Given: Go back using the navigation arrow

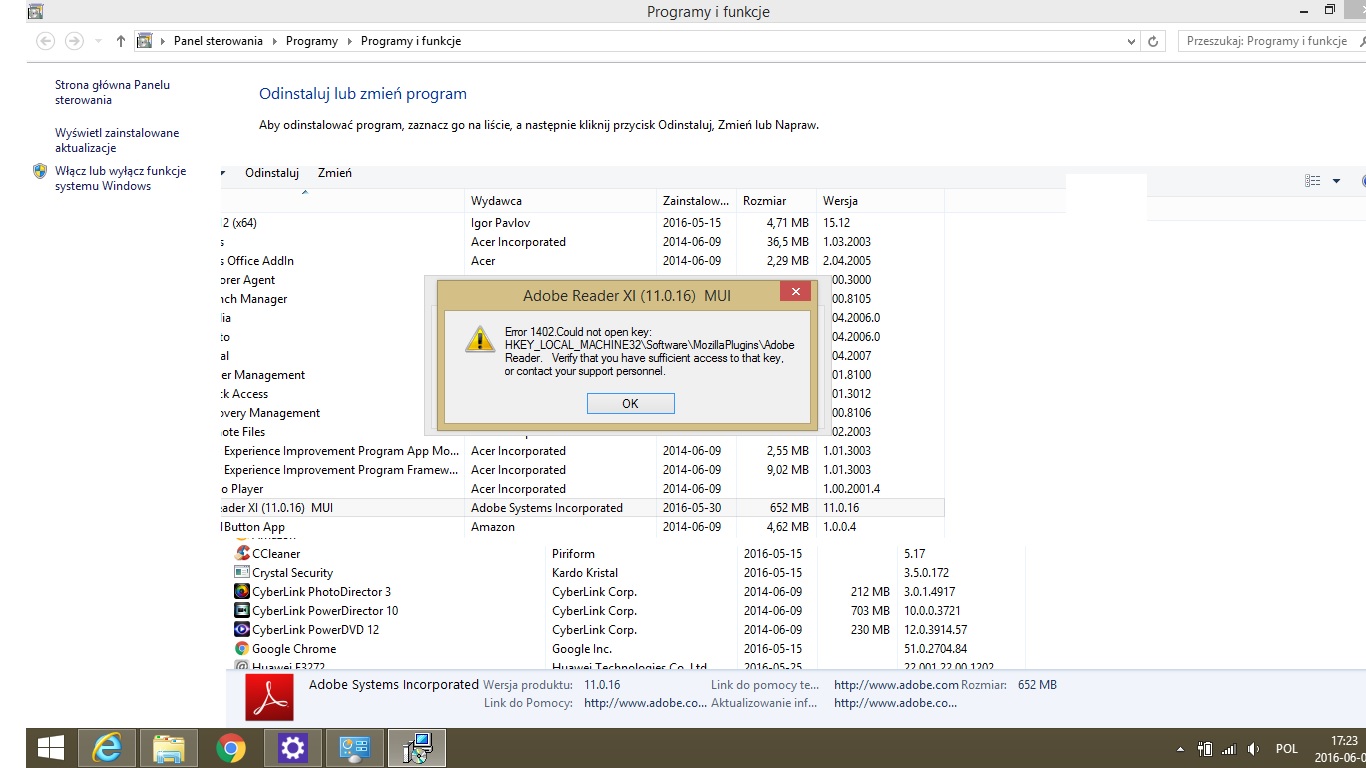Looking at the screenshot, I should pos(45,41).
